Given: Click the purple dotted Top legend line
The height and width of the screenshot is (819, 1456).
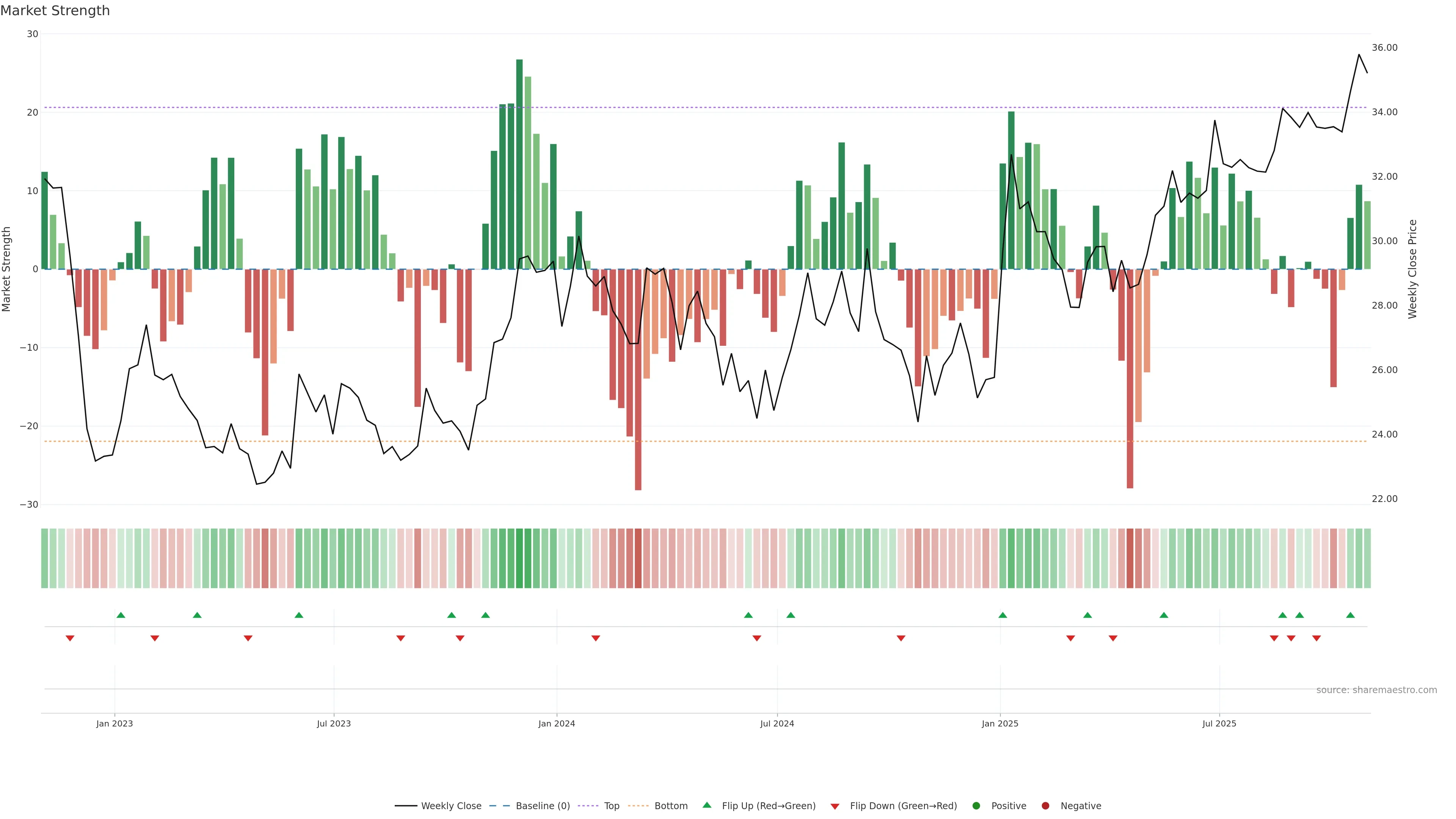Looking at the screenshot, I should pos(588,805).
